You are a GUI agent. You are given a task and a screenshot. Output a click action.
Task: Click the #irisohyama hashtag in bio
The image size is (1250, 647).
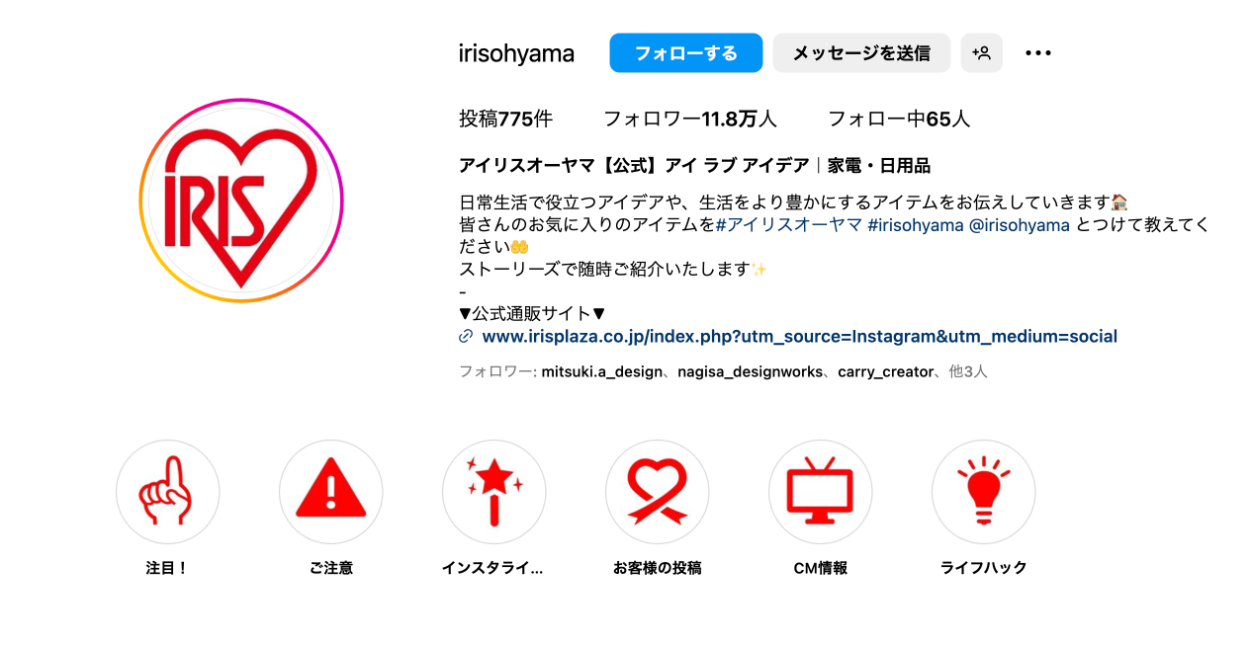pyautogui.click(x=915, y=225)
